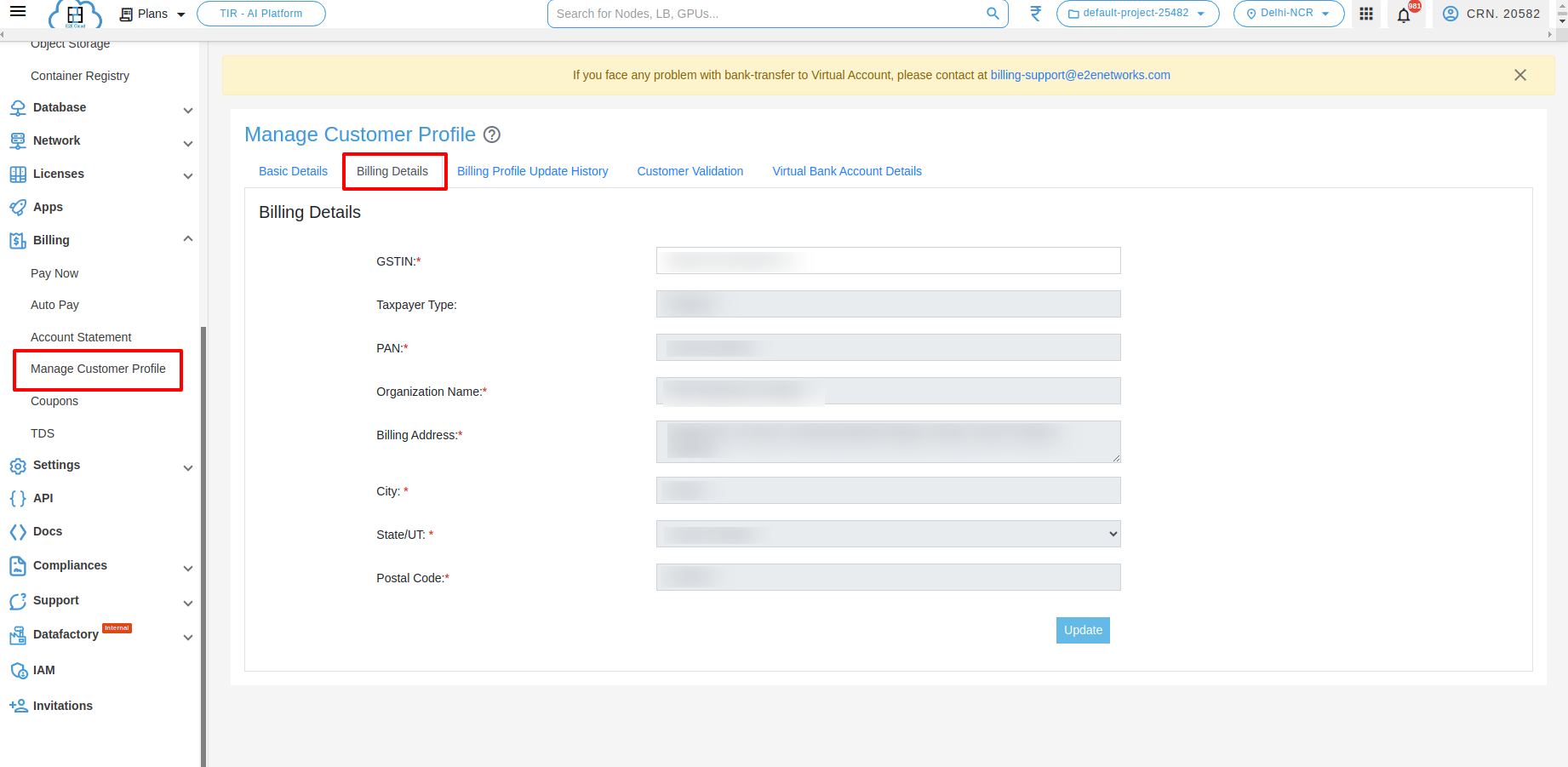Click the E2E Cloud logo
This screenshot has width=1568, height=767.
click(75, 14)
